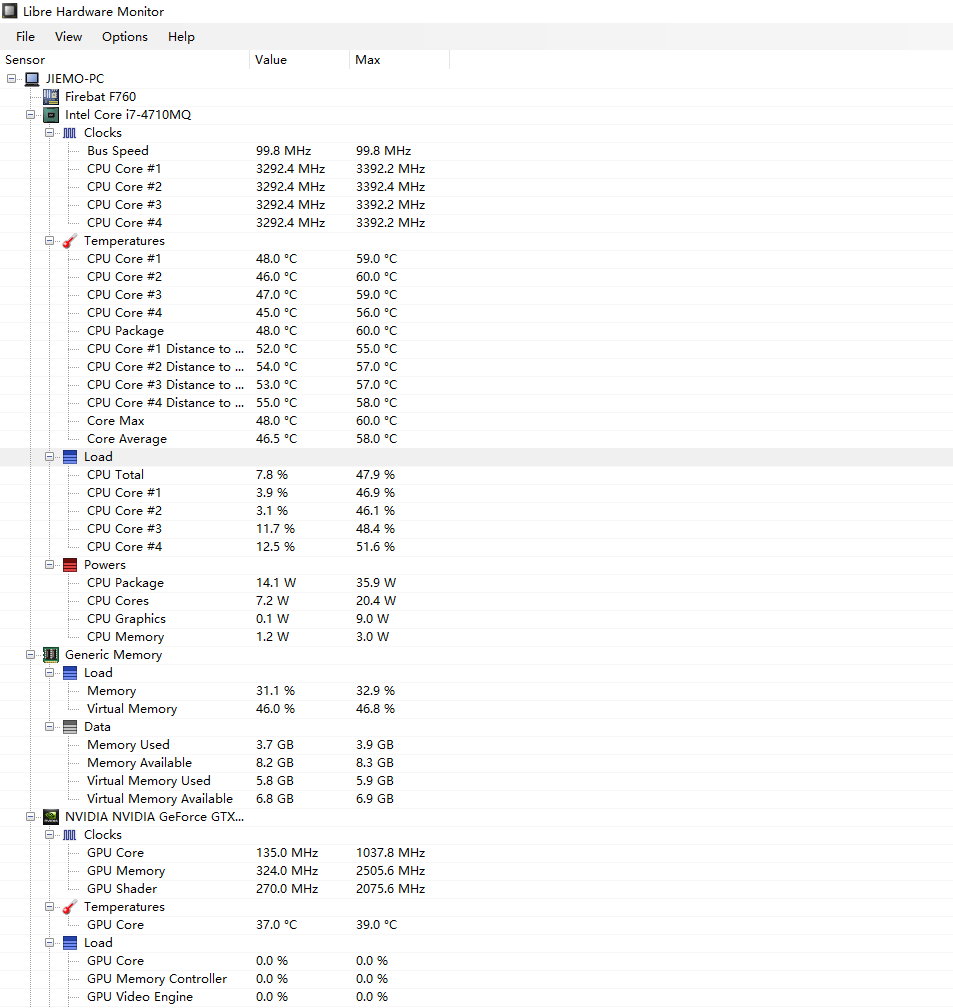Select the GPU Memory Controller row

point(476,979)
